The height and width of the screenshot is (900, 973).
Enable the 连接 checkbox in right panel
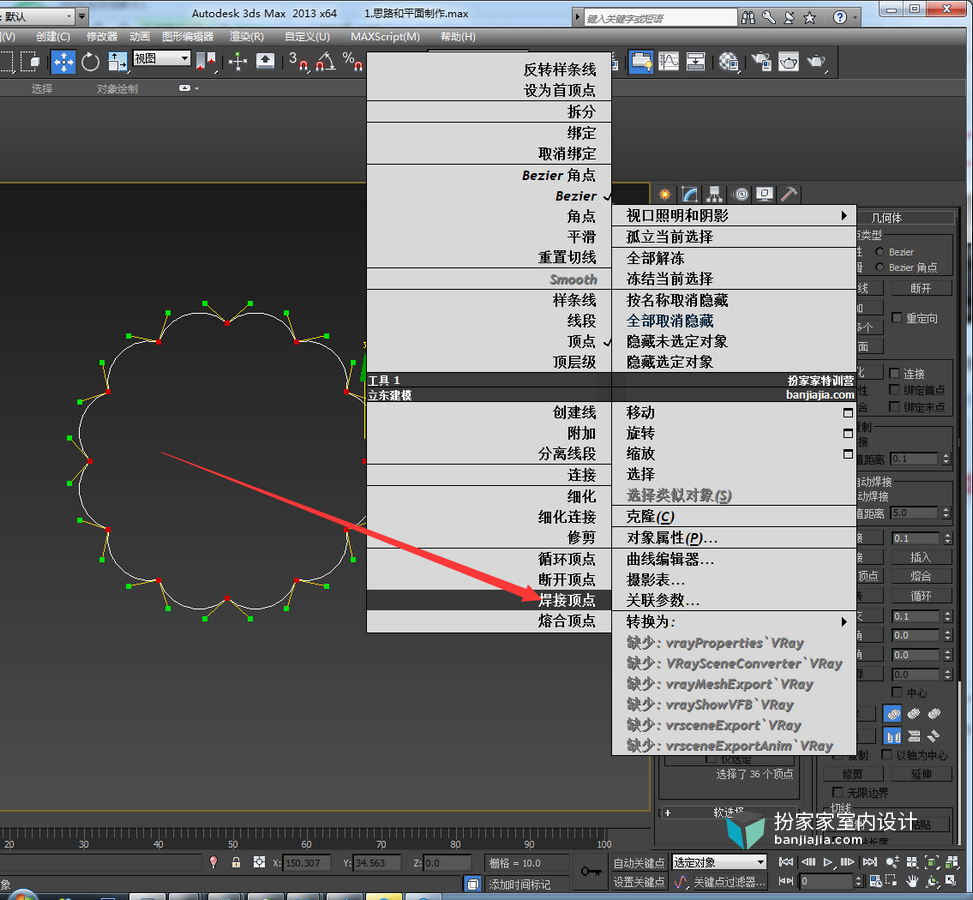point(894,373)
